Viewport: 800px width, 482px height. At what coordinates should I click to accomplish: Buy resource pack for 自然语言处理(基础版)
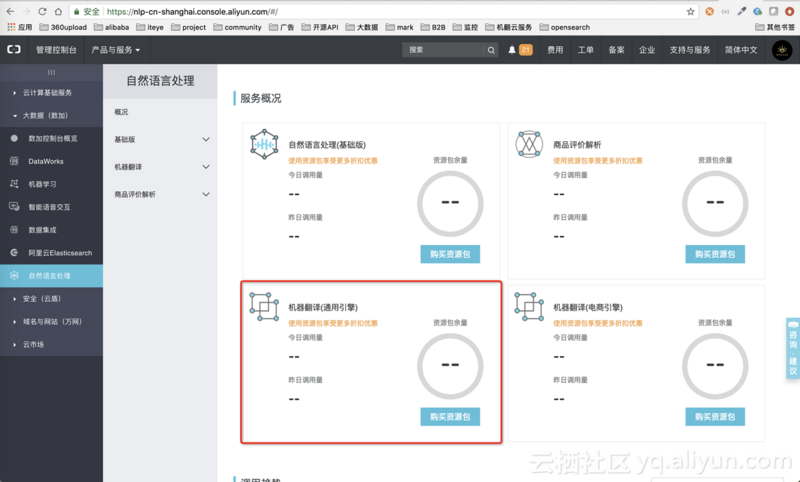(450, 254)
